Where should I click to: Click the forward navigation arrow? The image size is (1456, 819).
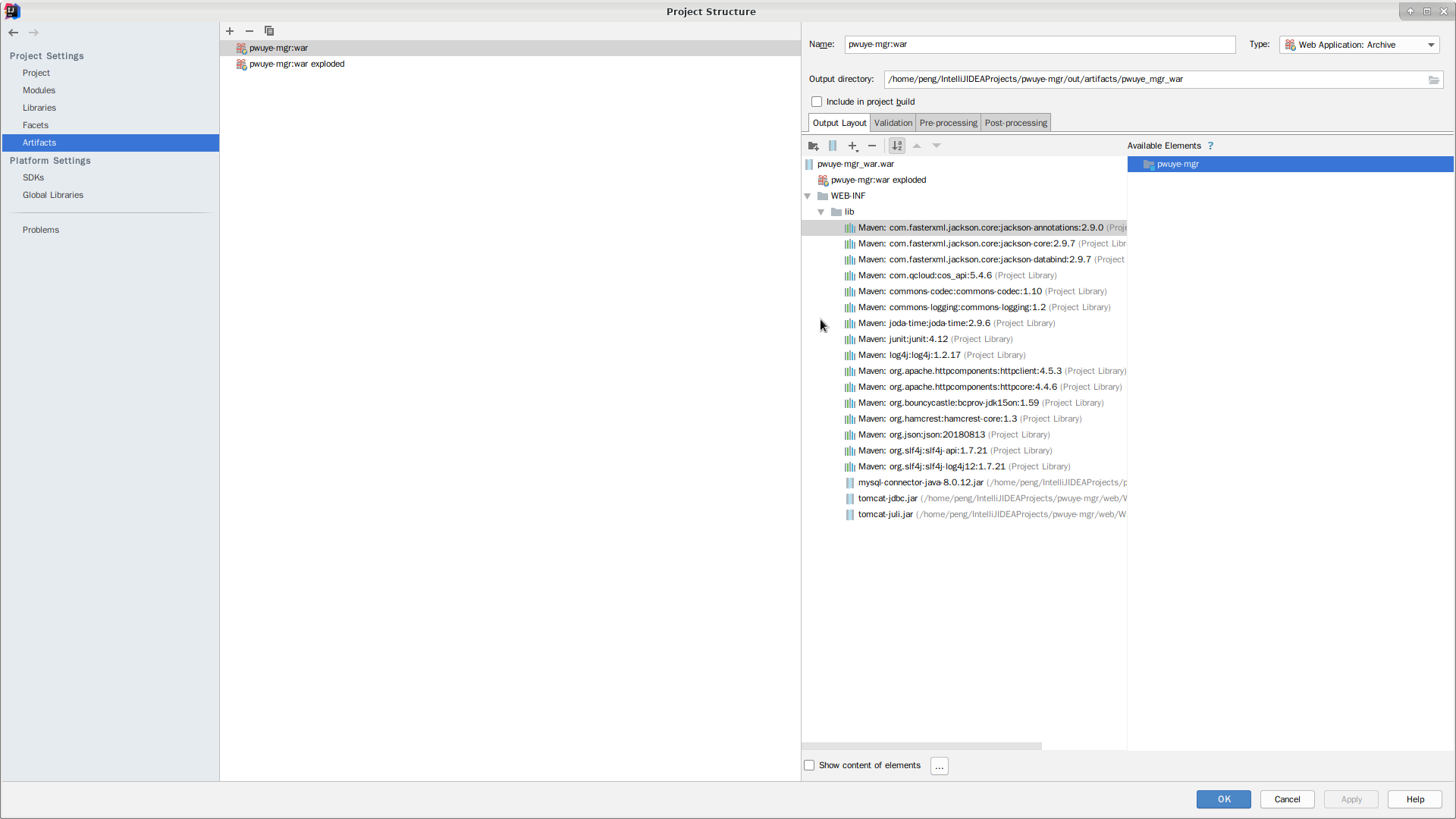click(x=33, y=33)
